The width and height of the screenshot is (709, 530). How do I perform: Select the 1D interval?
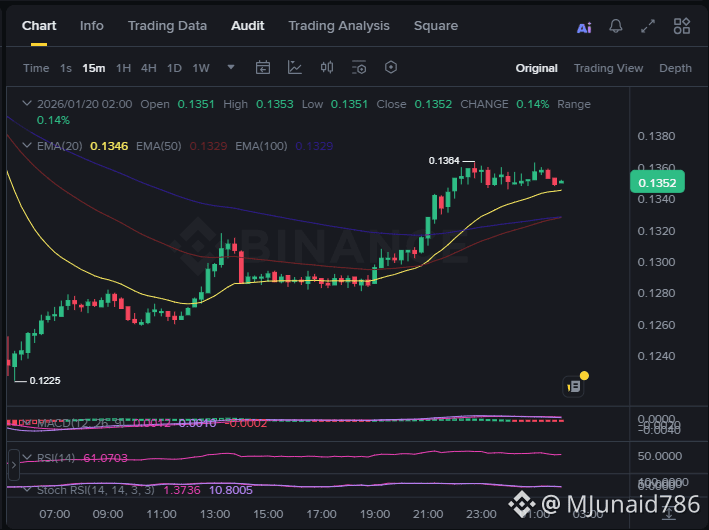(174, 68)
